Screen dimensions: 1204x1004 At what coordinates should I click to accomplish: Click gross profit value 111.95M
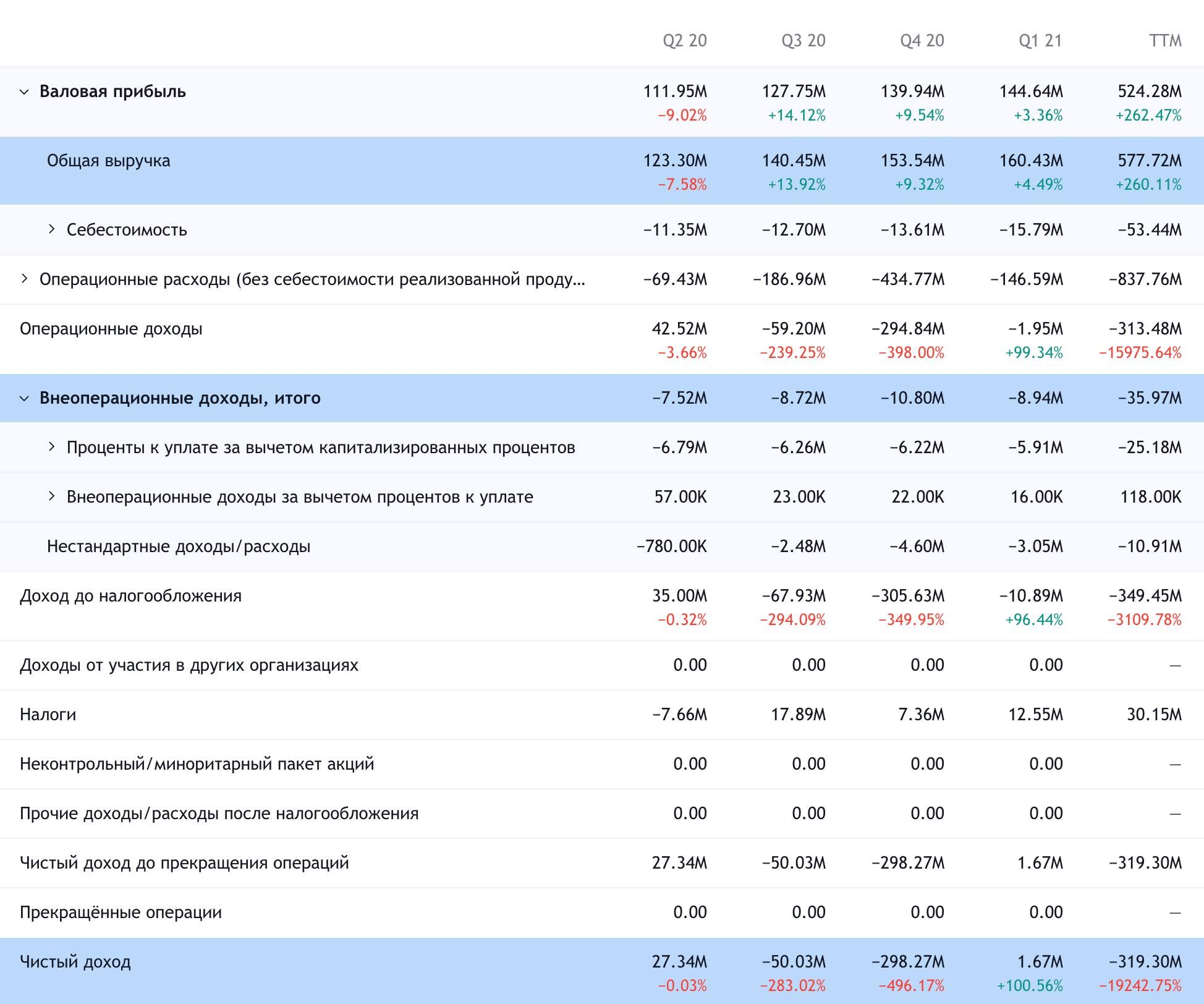tap(675, 91)
